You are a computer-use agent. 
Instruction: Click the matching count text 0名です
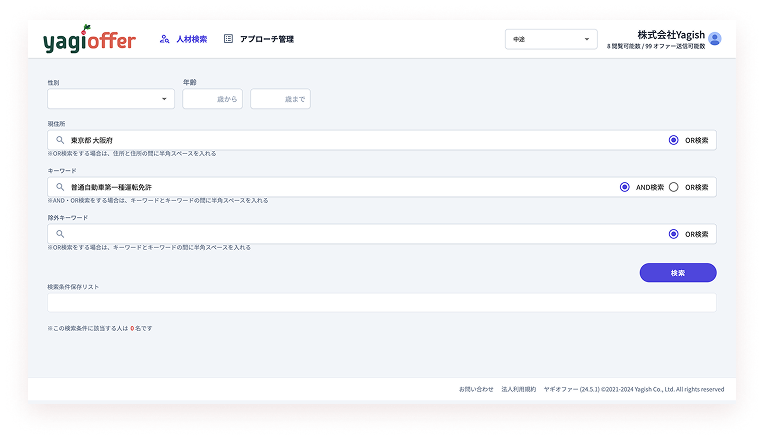[x=141, y=328]
